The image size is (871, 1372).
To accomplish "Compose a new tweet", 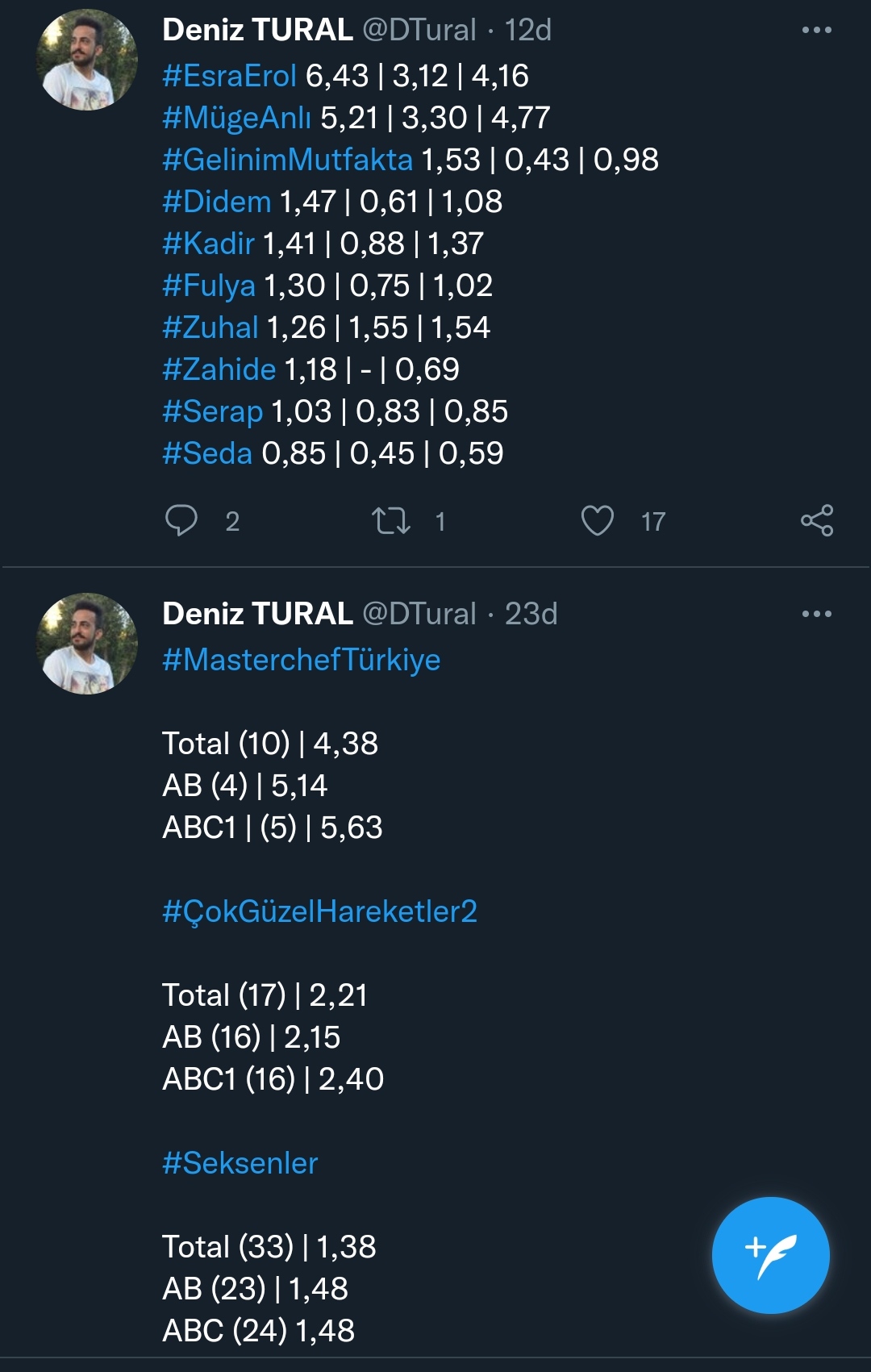I will (x=770, y=1255).
